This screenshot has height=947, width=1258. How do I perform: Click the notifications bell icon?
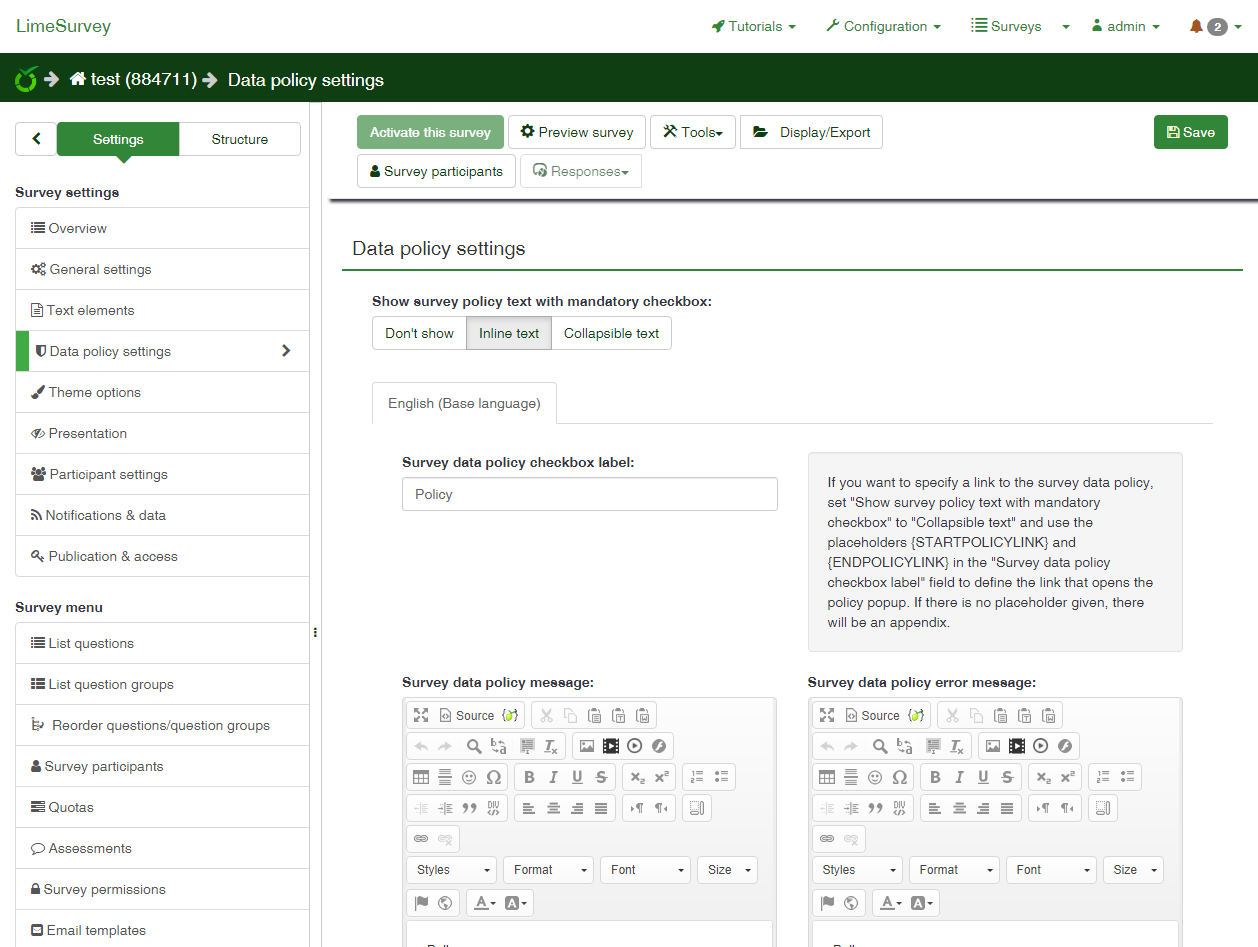tap(1196, 27)
